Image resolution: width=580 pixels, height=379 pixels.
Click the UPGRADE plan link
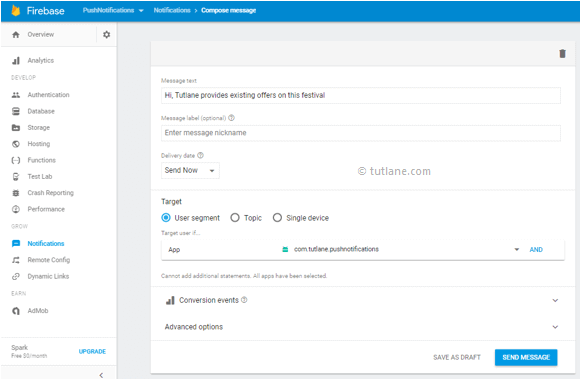(x=92, y=351)
